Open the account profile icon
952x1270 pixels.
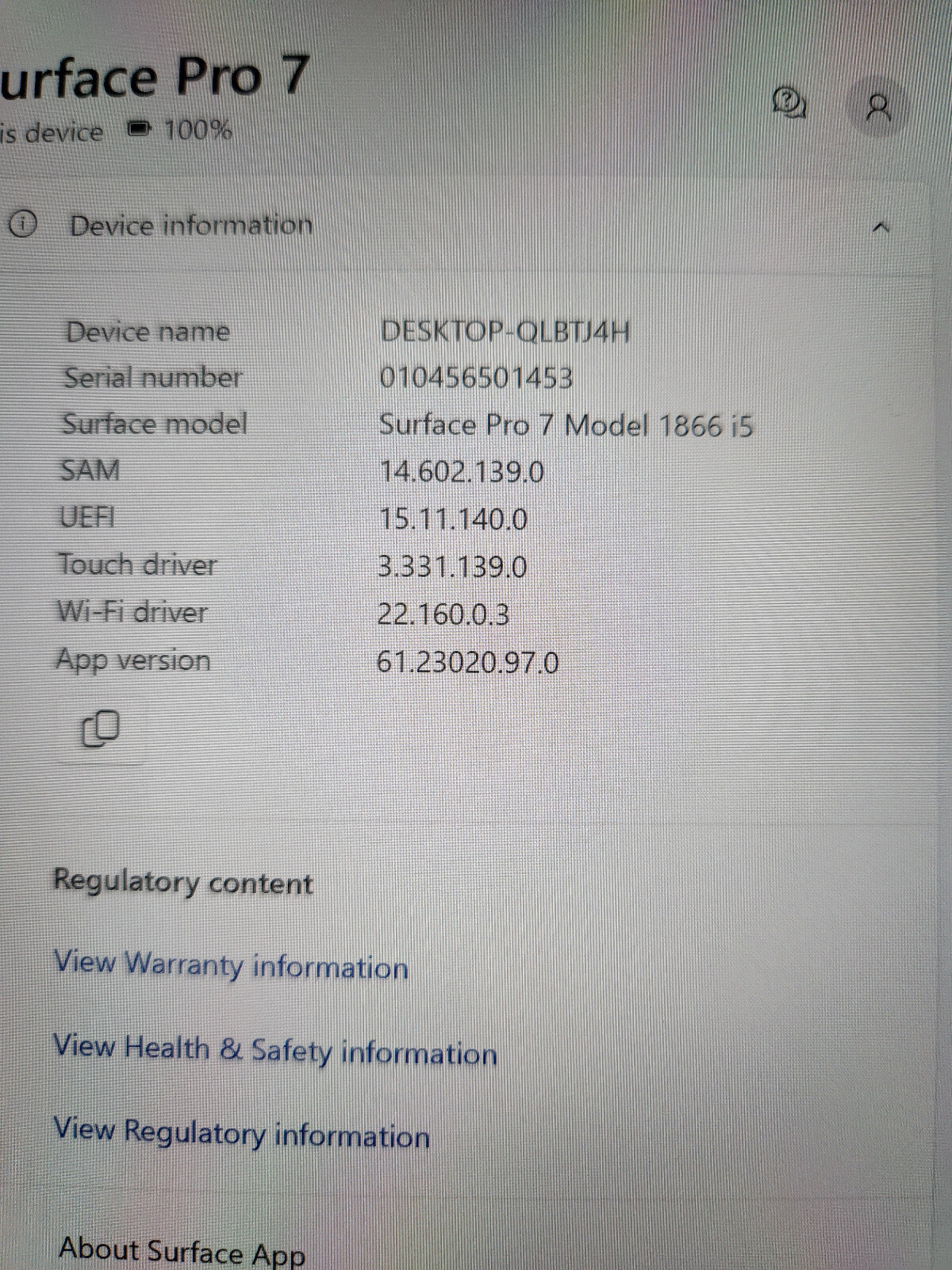coord(878,107)
